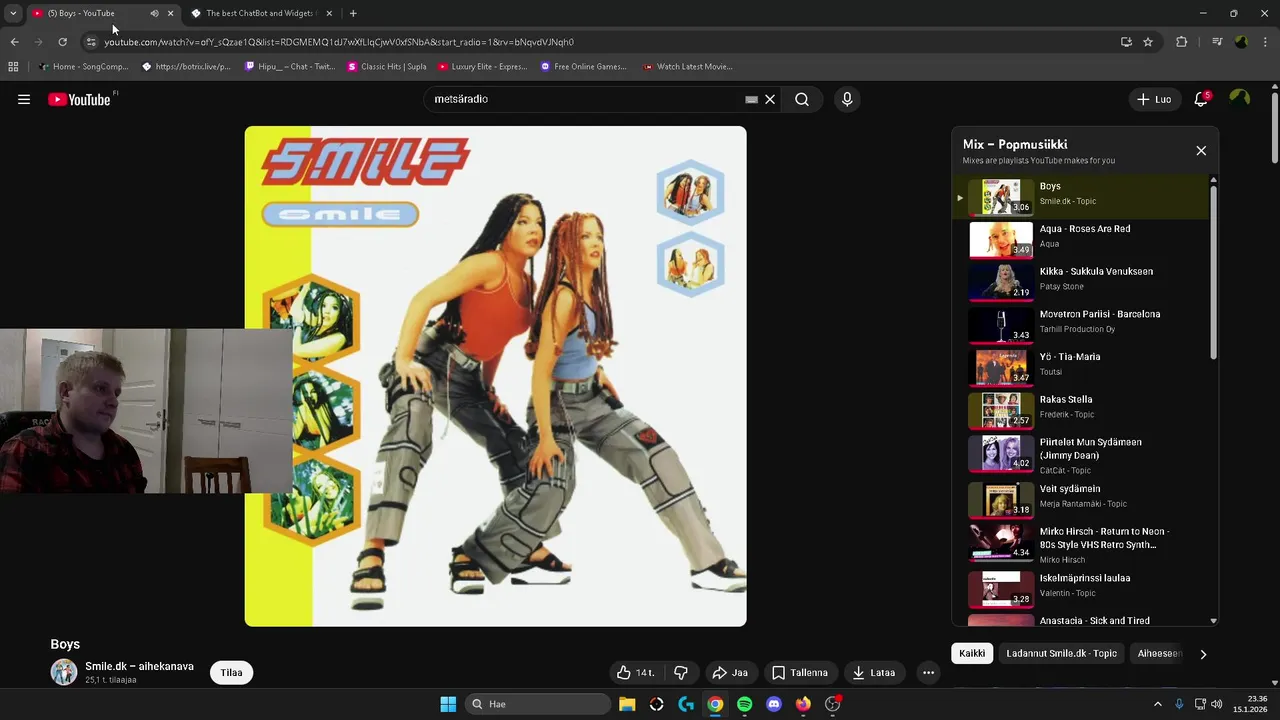Screen dimensions: 1280x720
Task: Open Chrome extensions puzzle icon
Action: point(1181,42)
